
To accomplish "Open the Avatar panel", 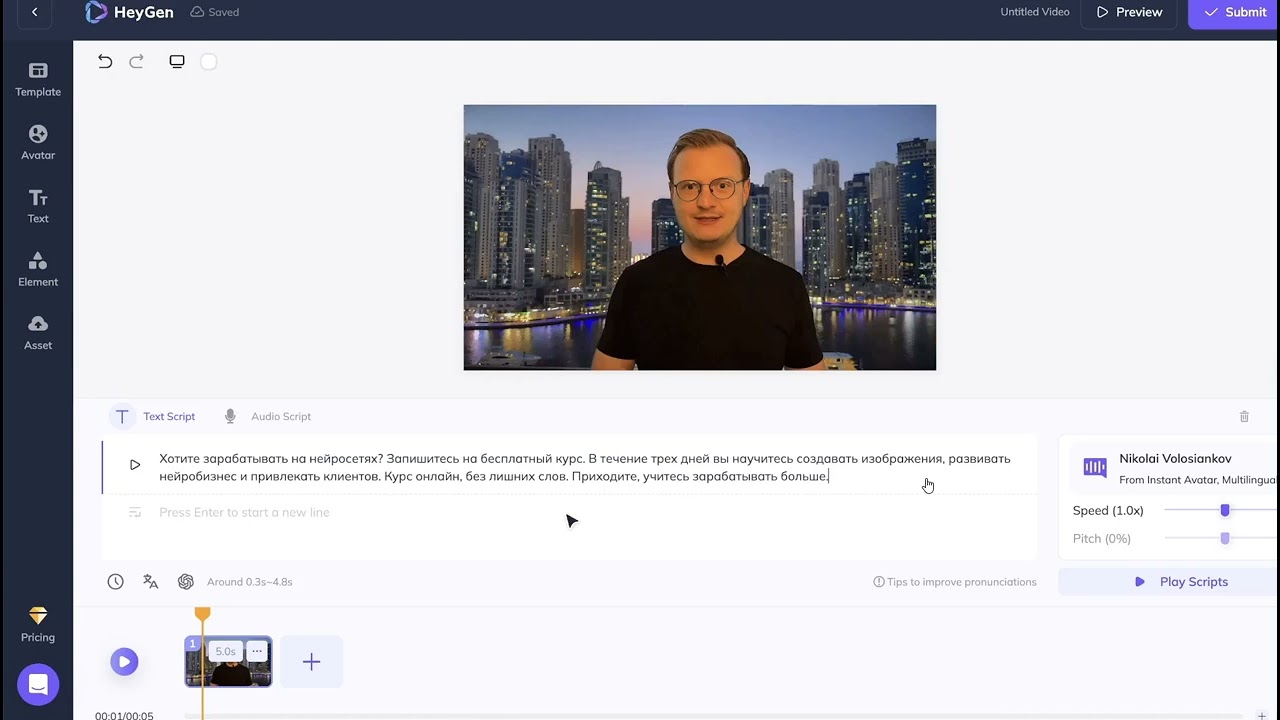I will (x=38, y=143).
